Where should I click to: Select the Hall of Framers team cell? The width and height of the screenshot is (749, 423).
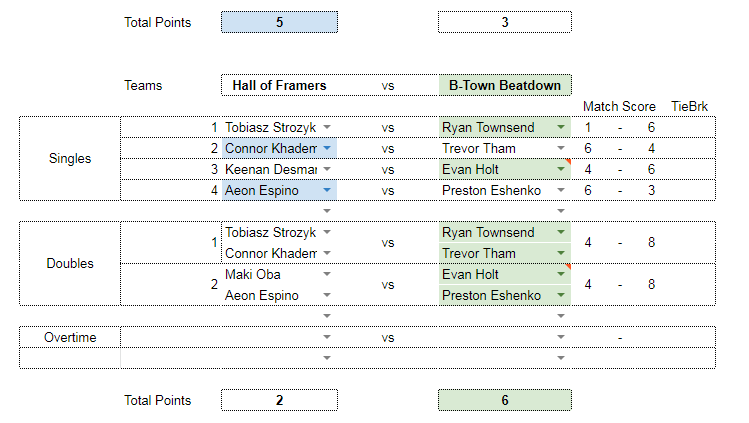coord(279,85)
